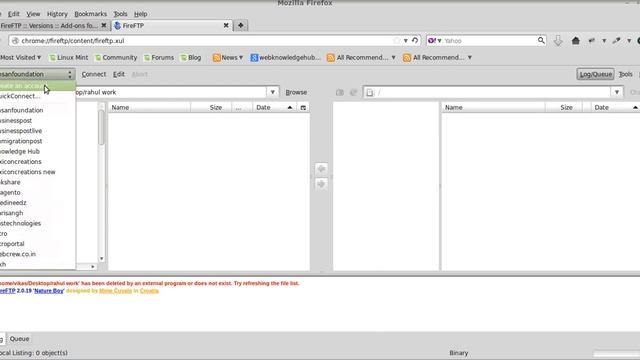The image size is (640, 360).
Task: Open the Forums bookmark
Action: [159, 58]
